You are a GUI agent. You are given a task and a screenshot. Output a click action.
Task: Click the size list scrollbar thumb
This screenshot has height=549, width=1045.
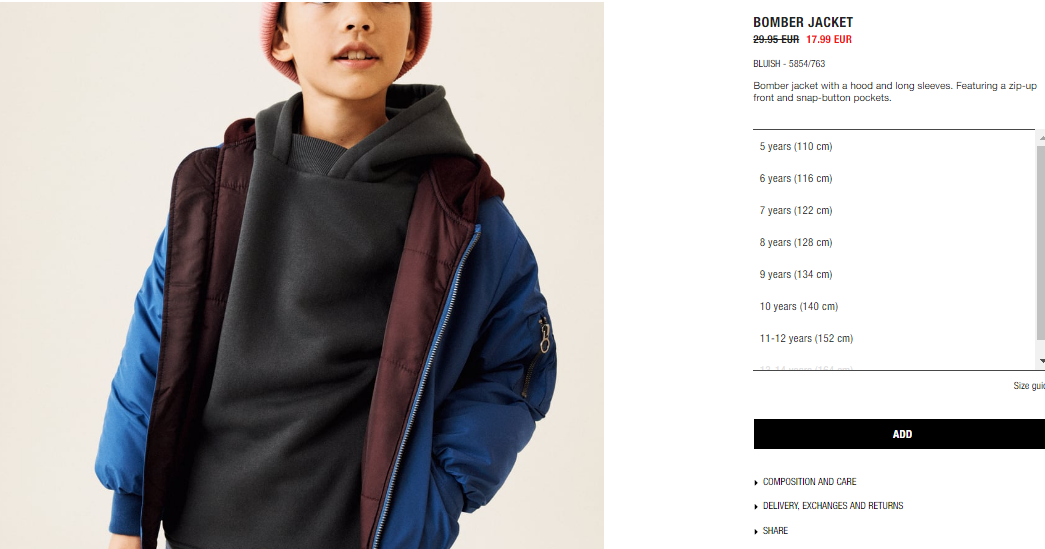(1042, 242)
